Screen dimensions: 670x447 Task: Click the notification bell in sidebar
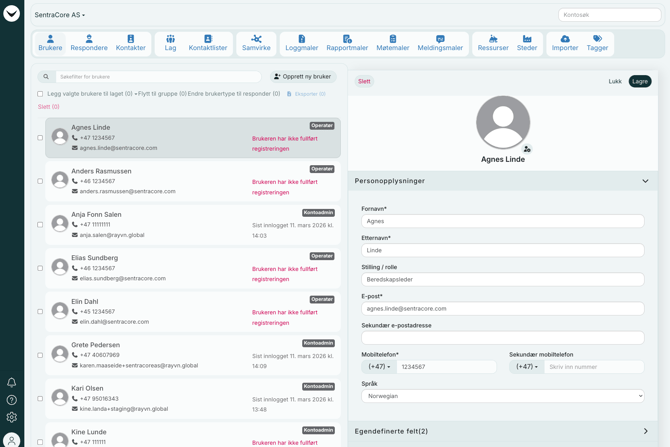pos(12,382)
